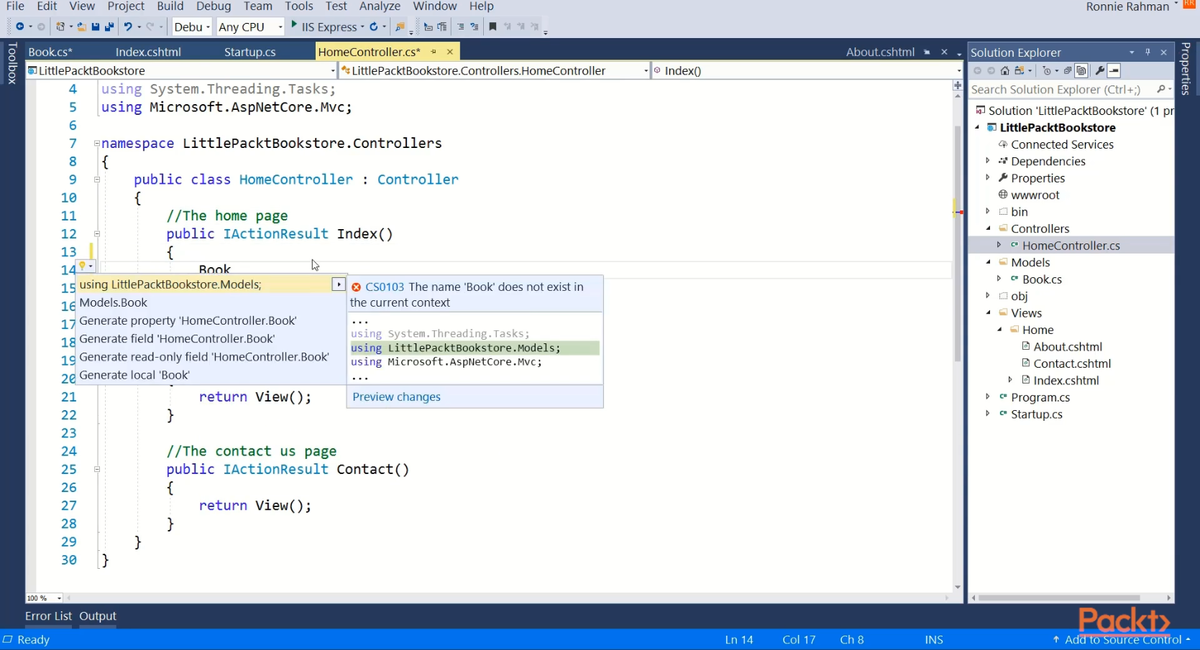Switch to the Index.cshtml tab
The height and width of the screenshot is (650, 1200).
pos(148,52)
